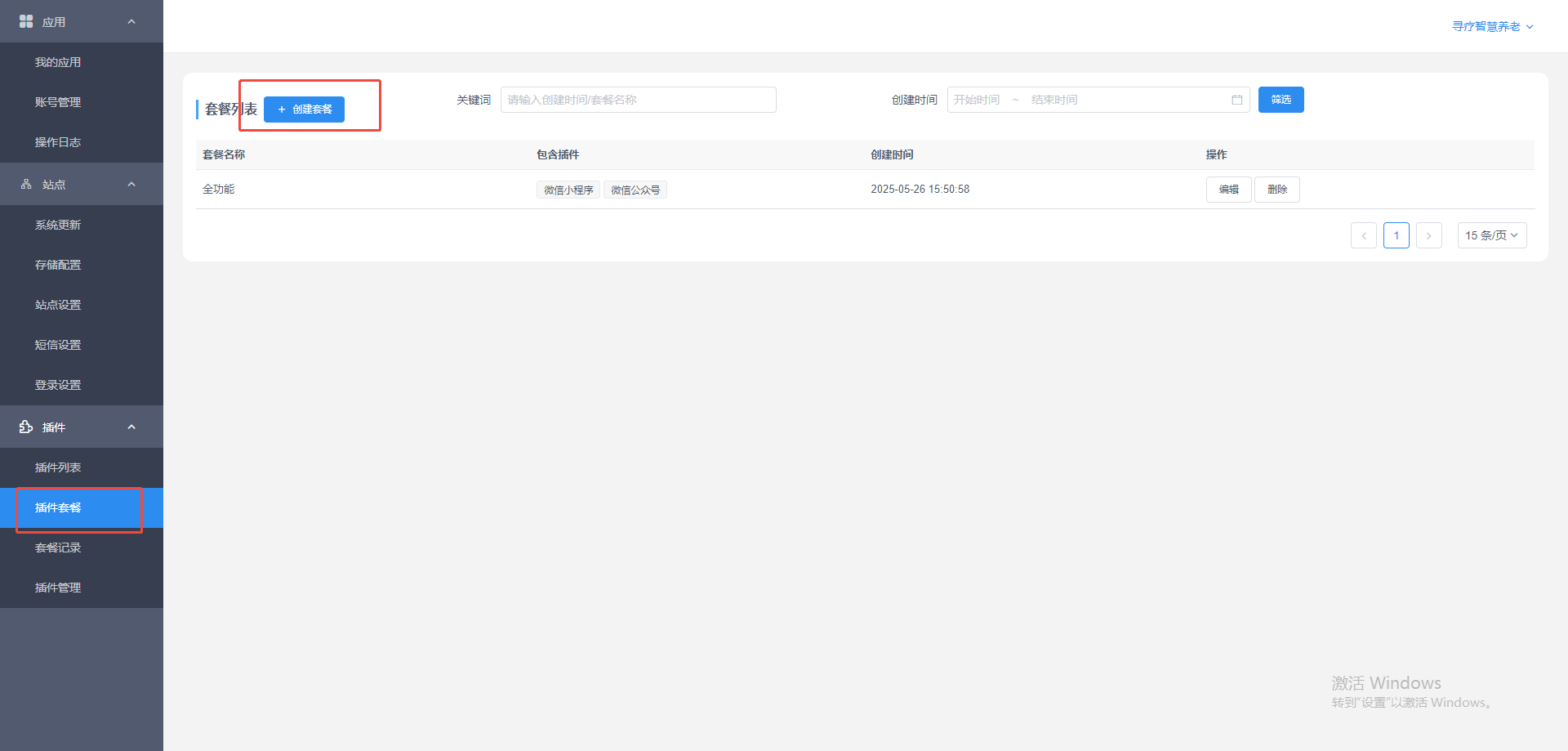Click the 创建时间 column header

892,154
